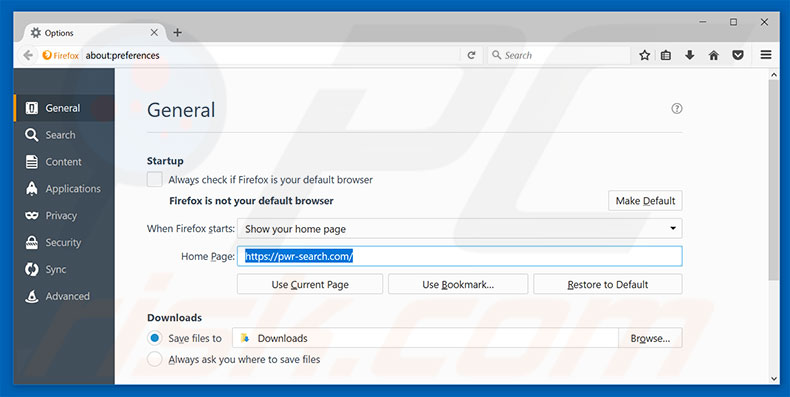Click the gear icon on the Options tab
The image size is (790, 397).
point(36,33)
